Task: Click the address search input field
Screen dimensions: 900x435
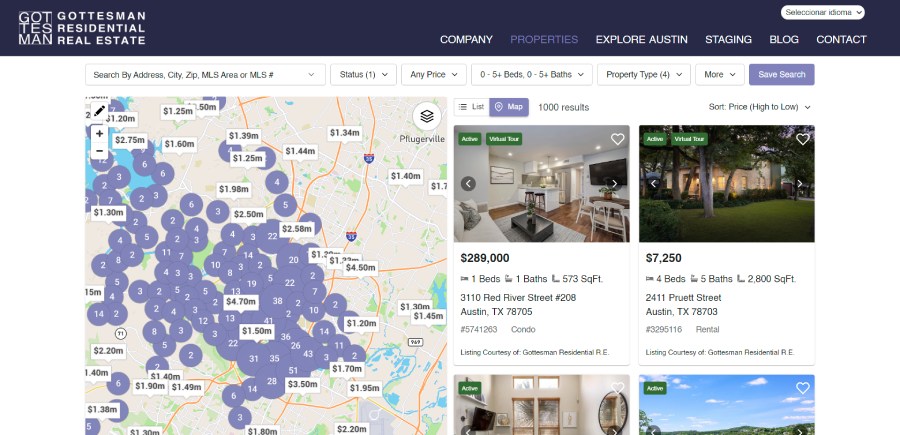Action: point(205,75)
